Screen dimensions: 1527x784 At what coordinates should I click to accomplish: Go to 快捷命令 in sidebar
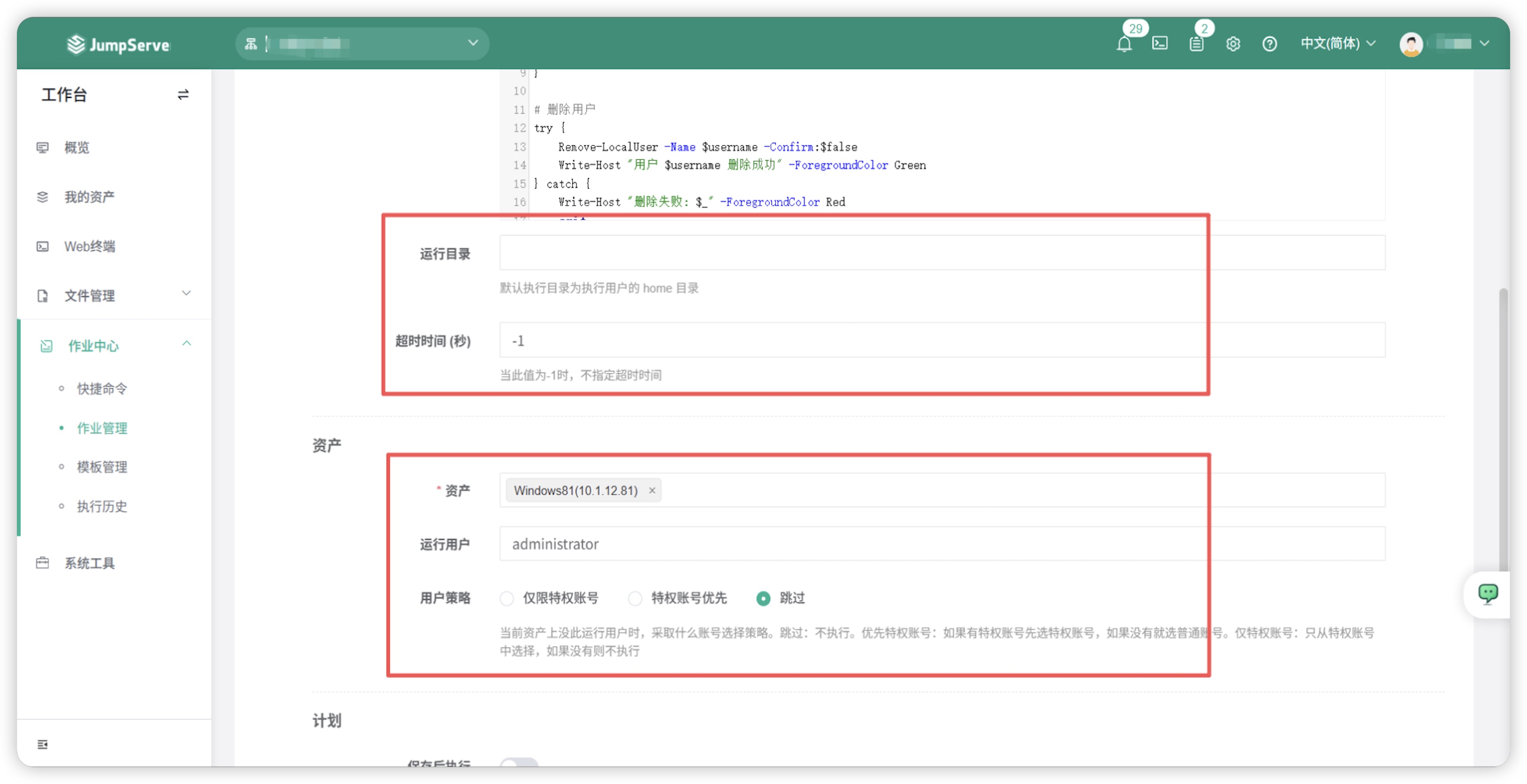point(102,389)
